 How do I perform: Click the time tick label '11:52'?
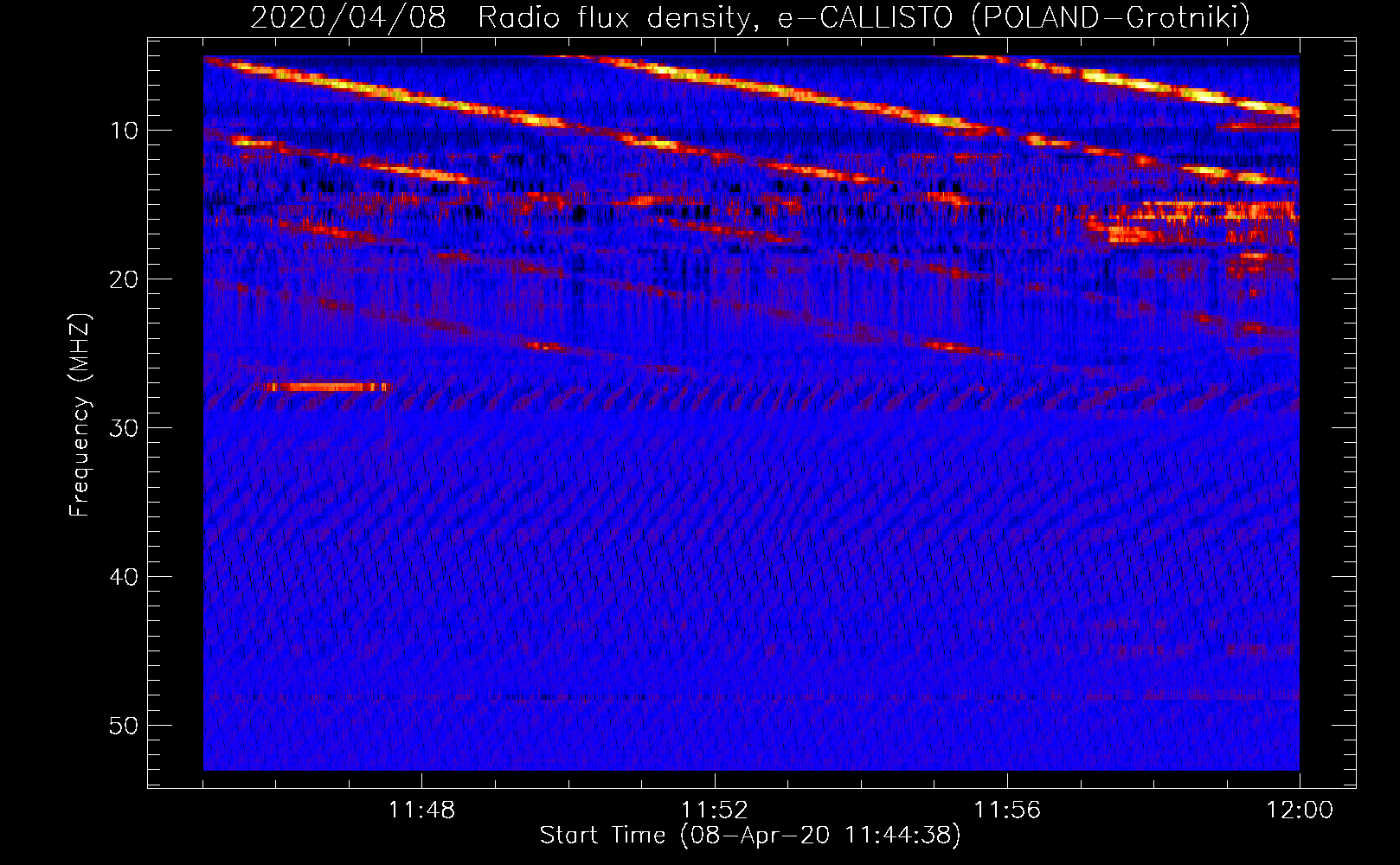pos(714,810)
